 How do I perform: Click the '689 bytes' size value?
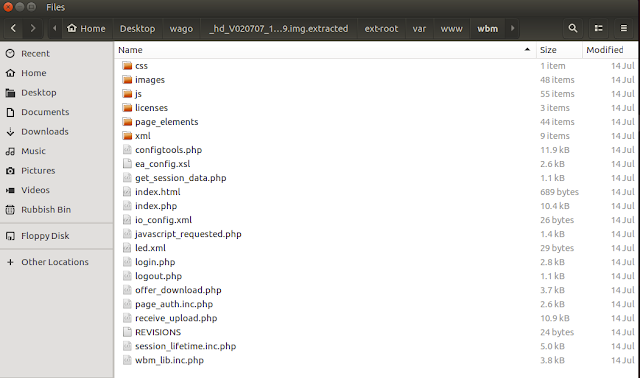(x=559, y=192)
